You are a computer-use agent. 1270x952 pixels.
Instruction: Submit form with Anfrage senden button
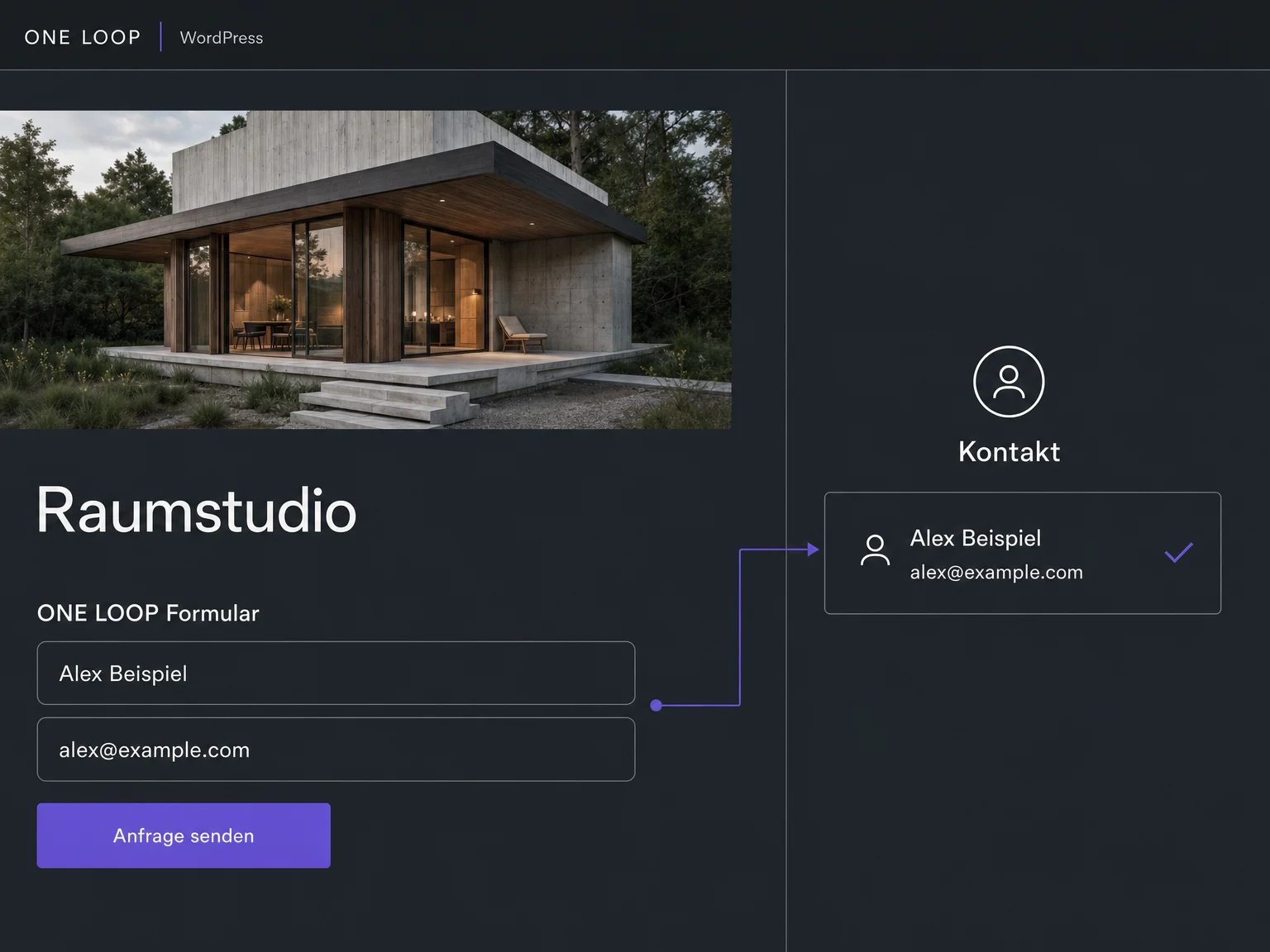point(184,835)
